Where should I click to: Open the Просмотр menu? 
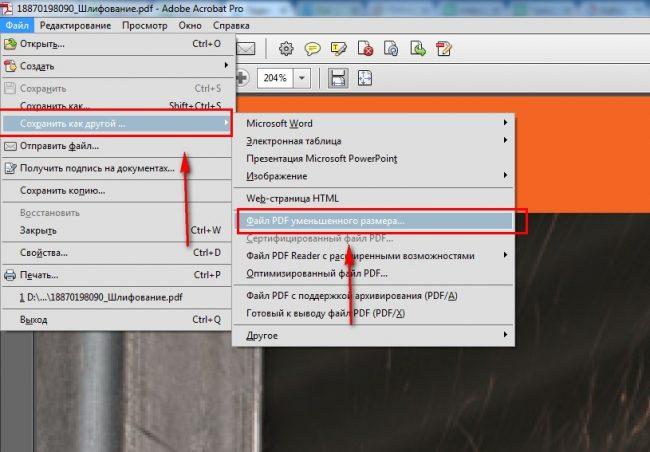[145, 26]
